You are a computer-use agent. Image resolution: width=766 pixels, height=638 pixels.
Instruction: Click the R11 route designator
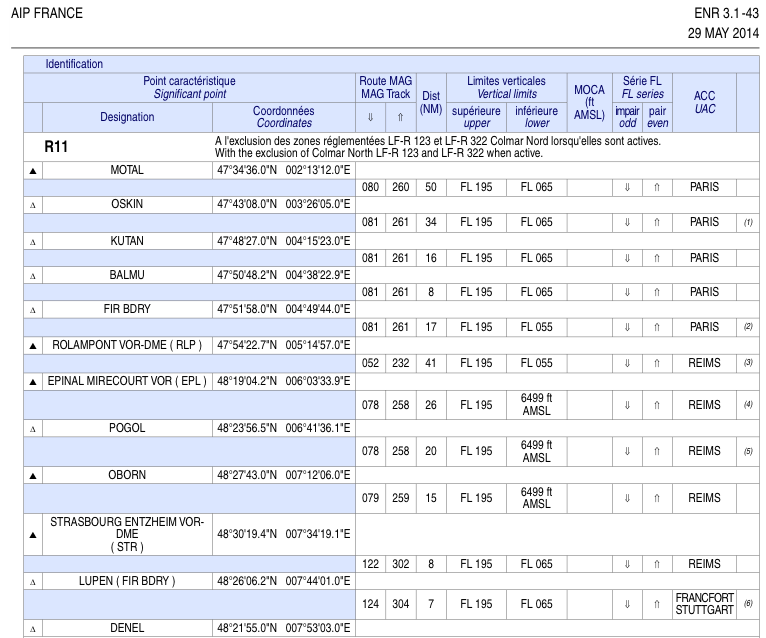56,147
